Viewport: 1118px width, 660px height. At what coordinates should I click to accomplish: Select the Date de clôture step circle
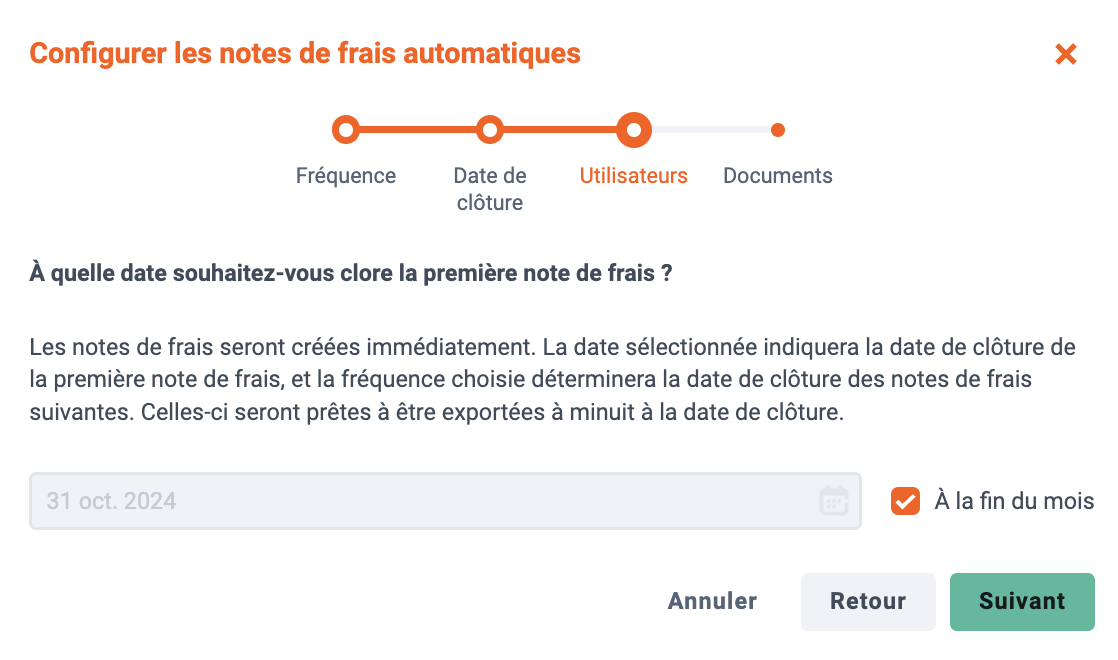(x=490, y=130)
